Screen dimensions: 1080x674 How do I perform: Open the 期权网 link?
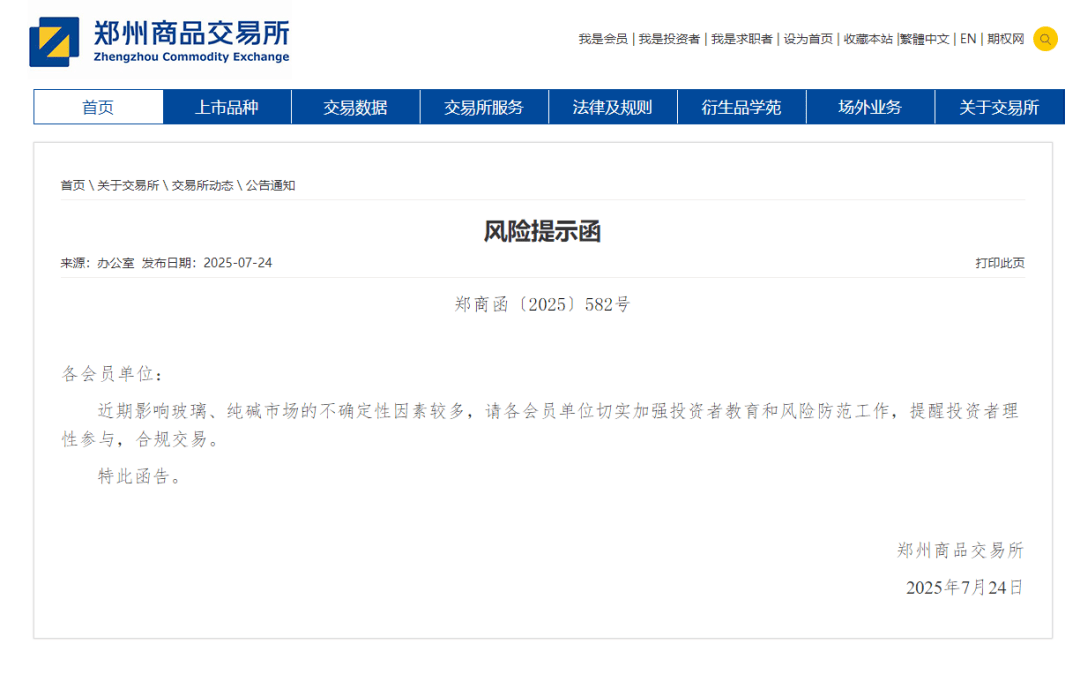point(1006,39)
